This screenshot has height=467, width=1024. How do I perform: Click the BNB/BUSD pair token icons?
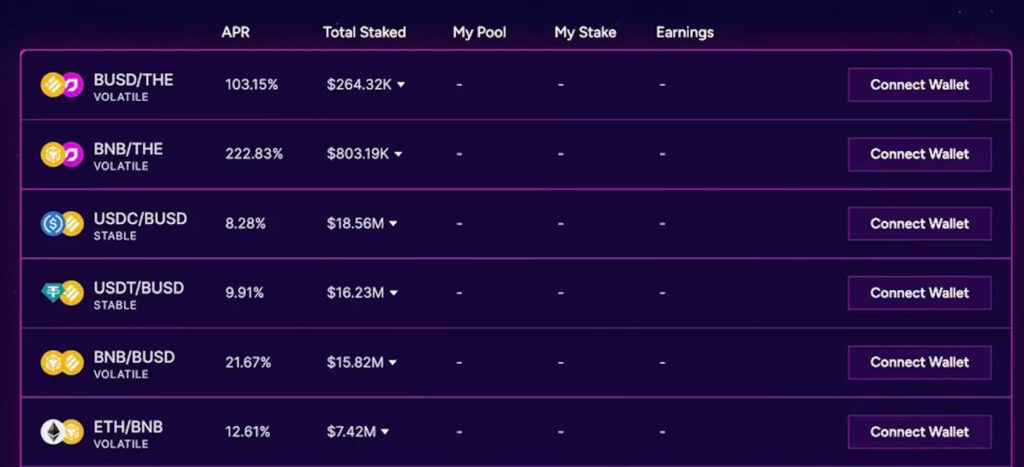(x=62, y=362)
